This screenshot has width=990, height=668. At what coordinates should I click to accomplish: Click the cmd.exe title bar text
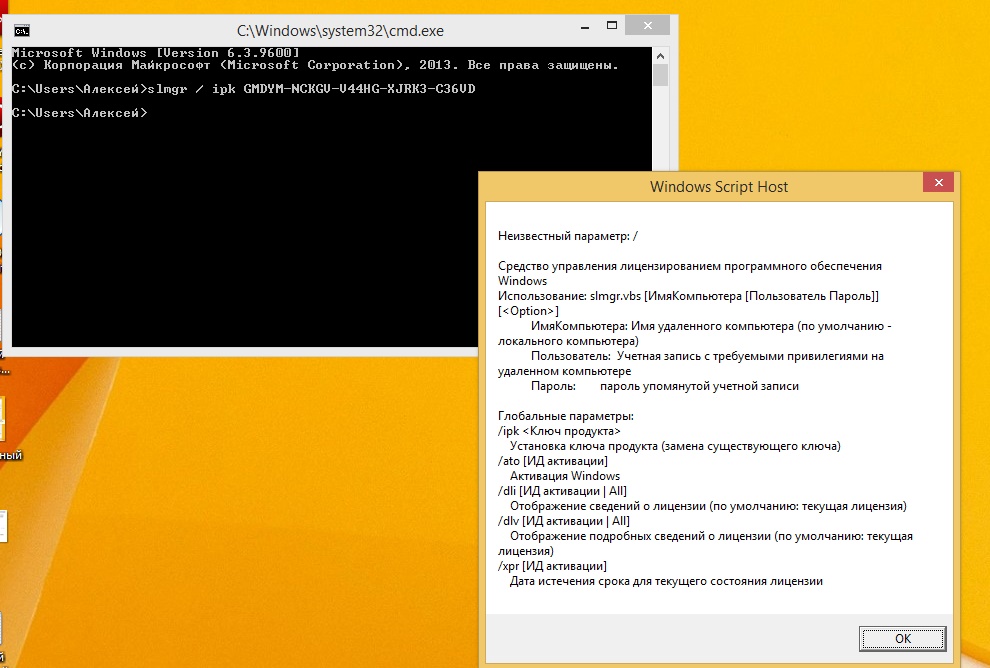tap(340, 30)
